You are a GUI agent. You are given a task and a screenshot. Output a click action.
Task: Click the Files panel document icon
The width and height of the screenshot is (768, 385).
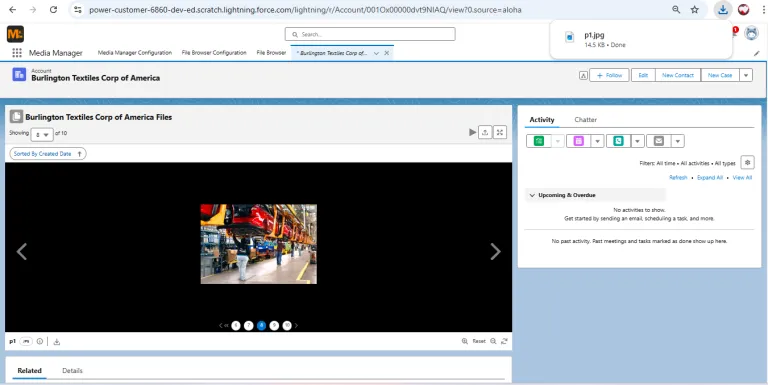[x=16, y=117]
